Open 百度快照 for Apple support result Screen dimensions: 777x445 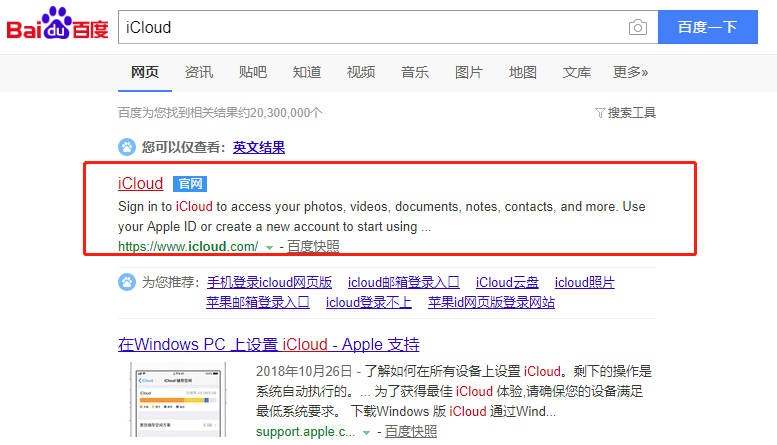[411, 432]
